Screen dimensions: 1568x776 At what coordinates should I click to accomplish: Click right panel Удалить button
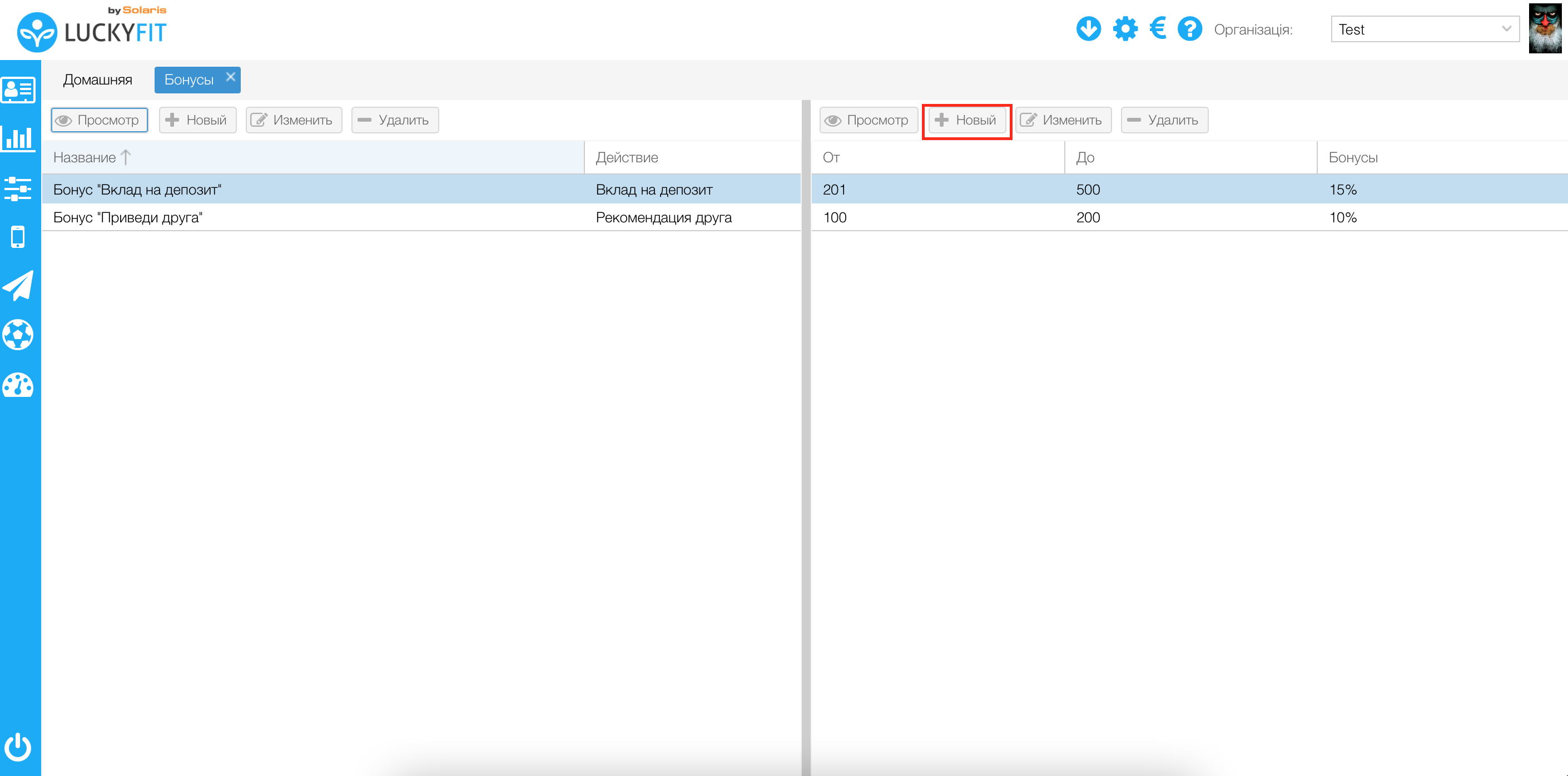[x=1164, y=120]
